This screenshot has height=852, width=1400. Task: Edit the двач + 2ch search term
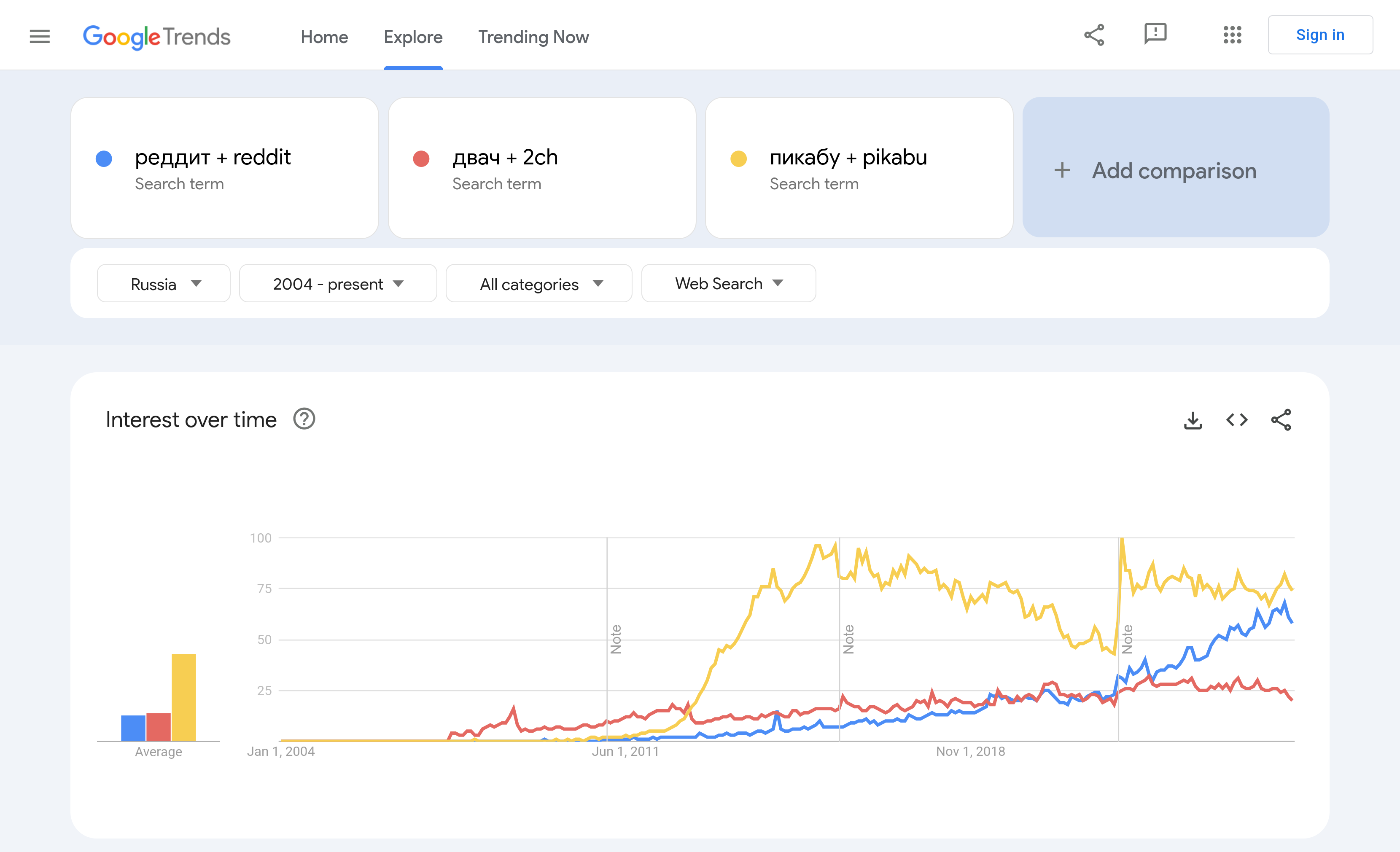tap(504, 157)
